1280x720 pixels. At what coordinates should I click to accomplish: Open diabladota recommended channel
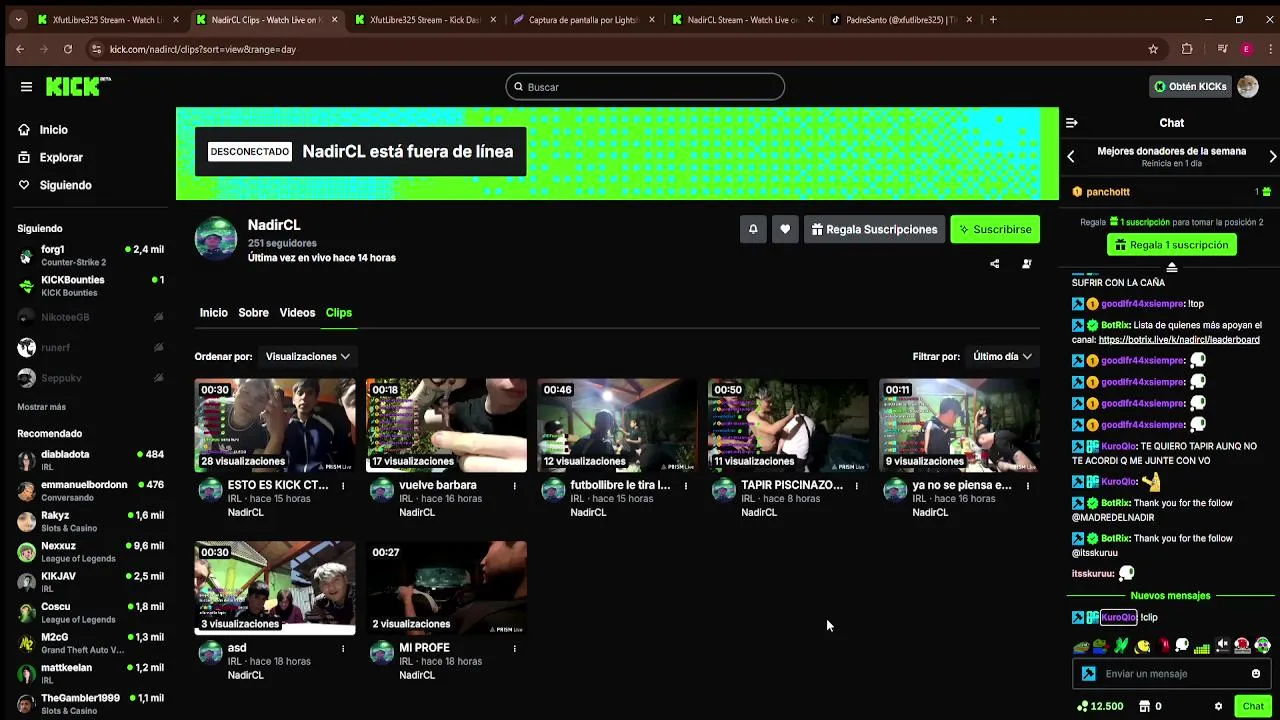tap(90, 460)
